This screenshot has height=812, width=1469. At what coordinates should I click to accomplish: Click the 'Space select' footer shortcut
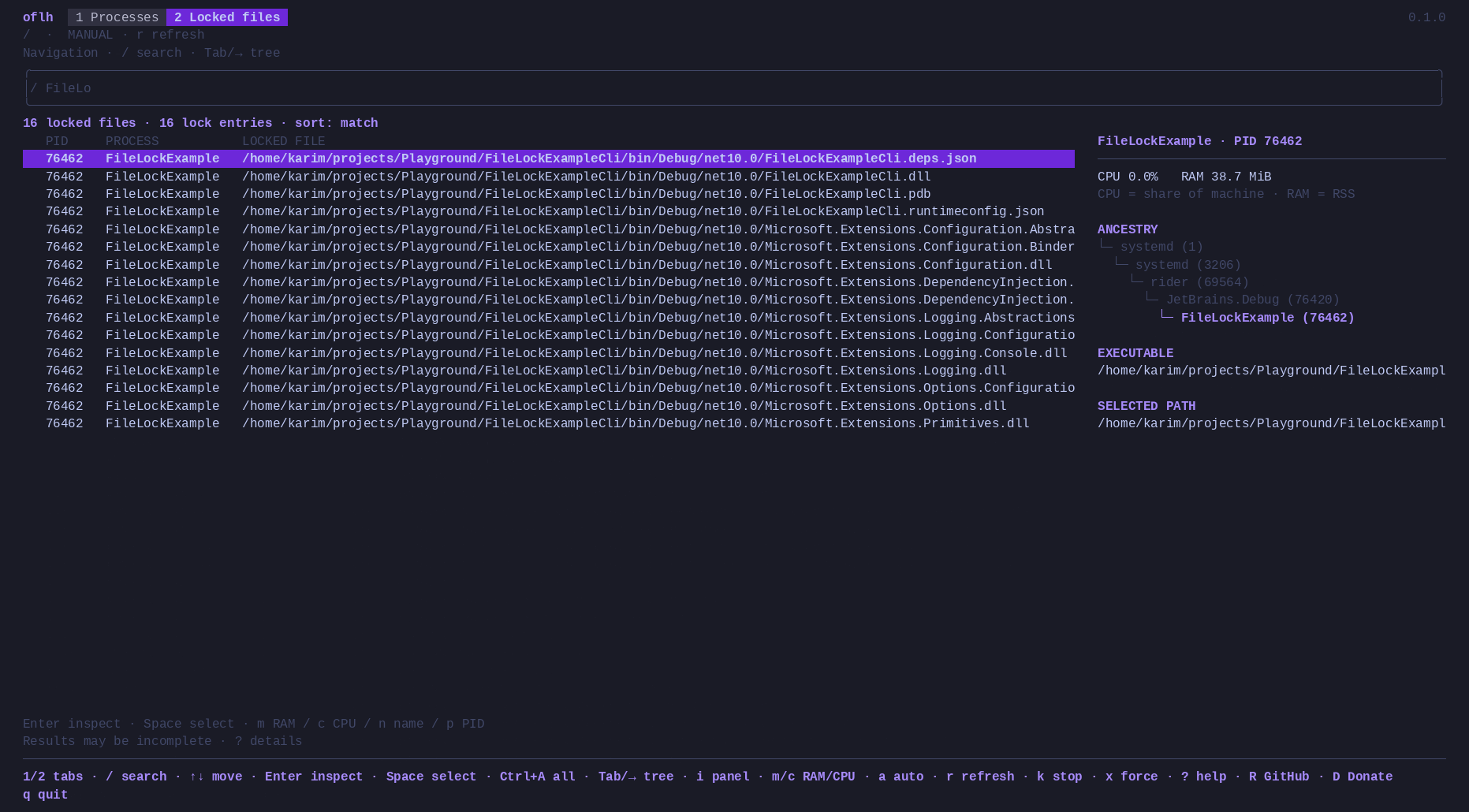coord(431,777)
